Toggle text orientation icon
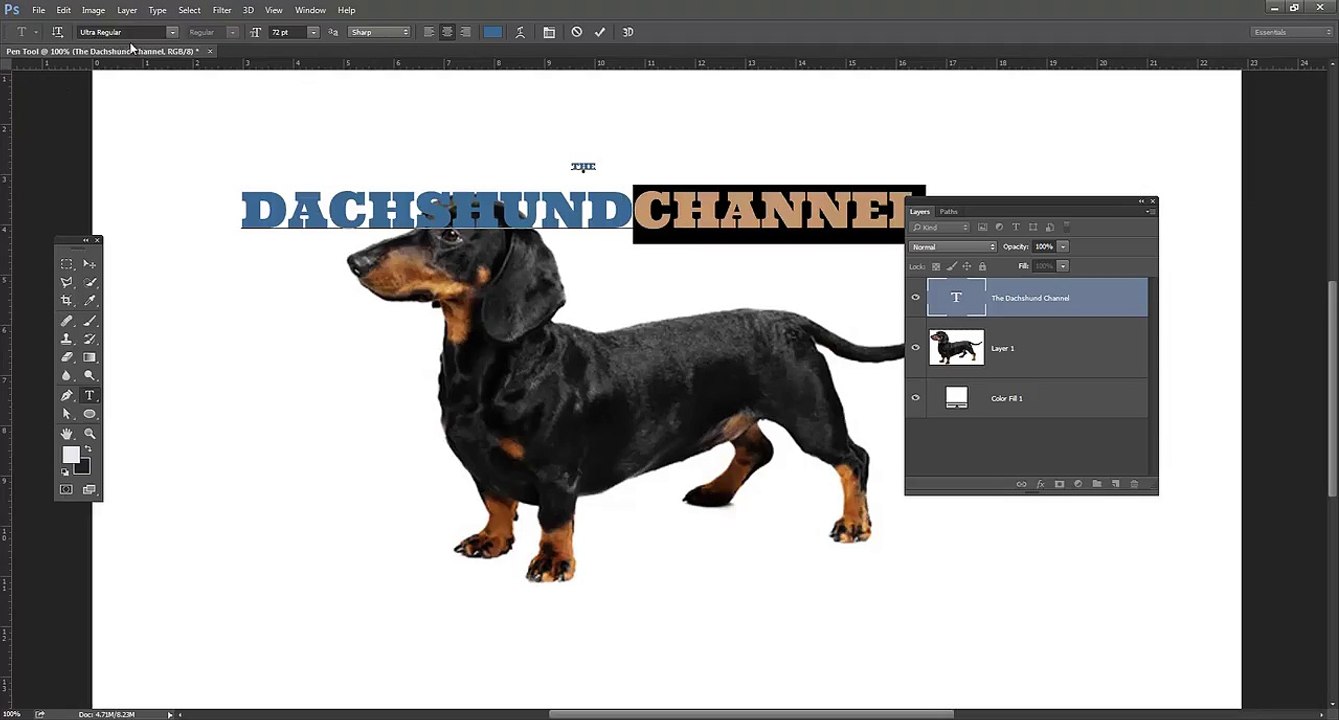1339x720 pixels. click(58, 32)
